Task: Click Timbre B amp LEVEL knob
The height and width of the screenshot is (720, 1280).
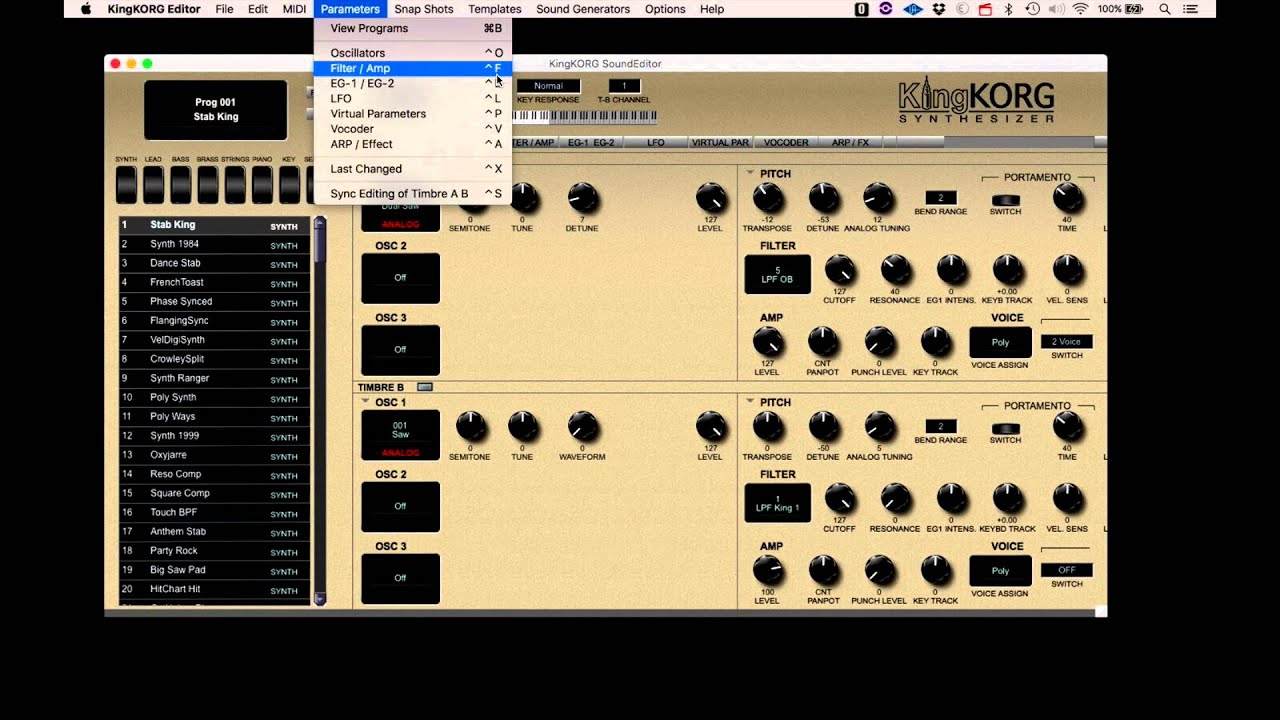Action: [x=767, y=571]
